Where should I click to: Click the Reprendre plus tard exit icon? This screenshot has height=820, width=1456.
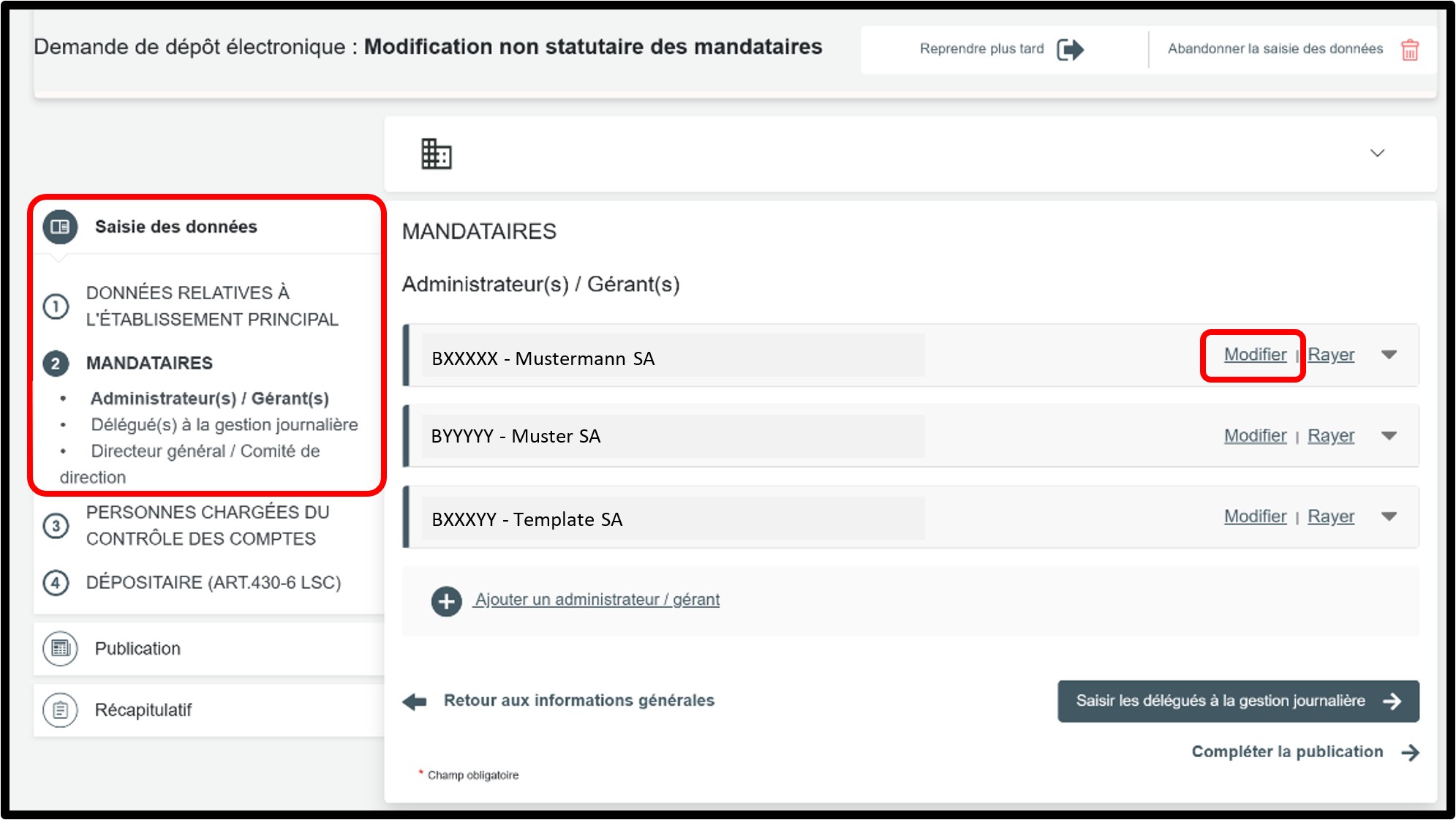click(x=1070, y=50)
